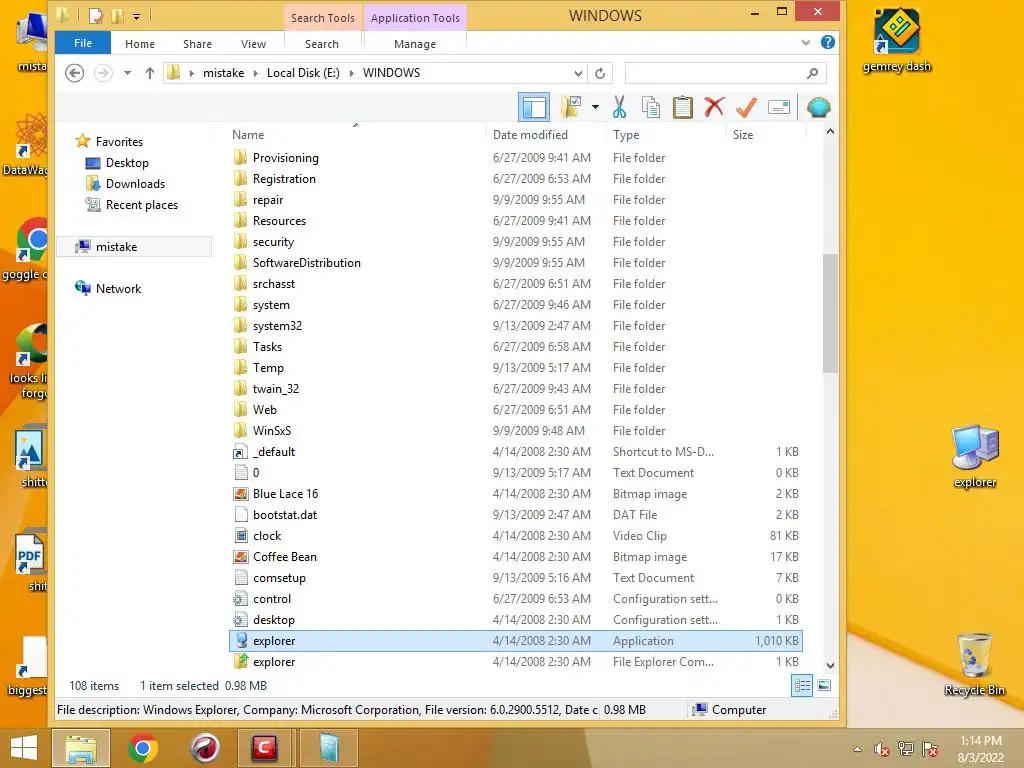Viewport: 1024px width, 768px height.
Task: Sort by Size column header
Action: pyautogui.click(x=743, y=135)
